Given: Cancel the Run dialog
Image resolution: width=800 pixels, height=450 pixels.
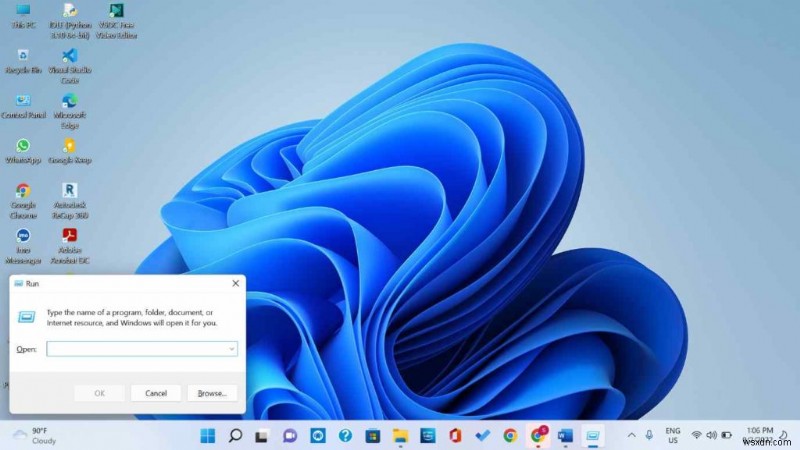Looking at the screenshot, I should (156, 393).
